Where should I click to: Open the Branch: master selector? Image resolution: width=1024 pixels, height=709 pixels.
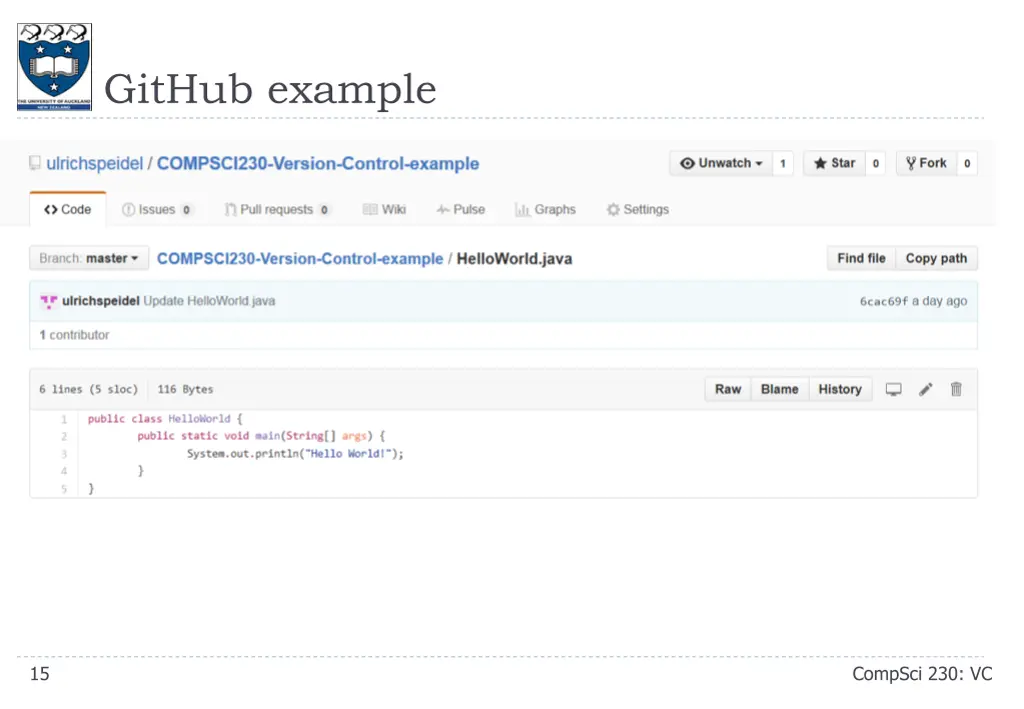click(x=89, y=259)
